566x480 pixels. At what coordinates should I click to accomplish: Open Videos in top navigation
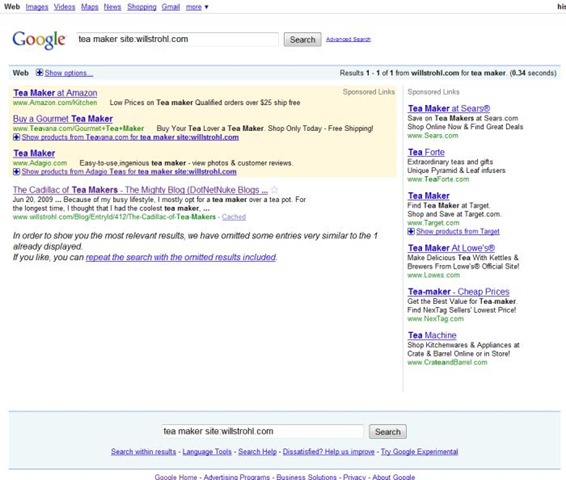[64, 7]
